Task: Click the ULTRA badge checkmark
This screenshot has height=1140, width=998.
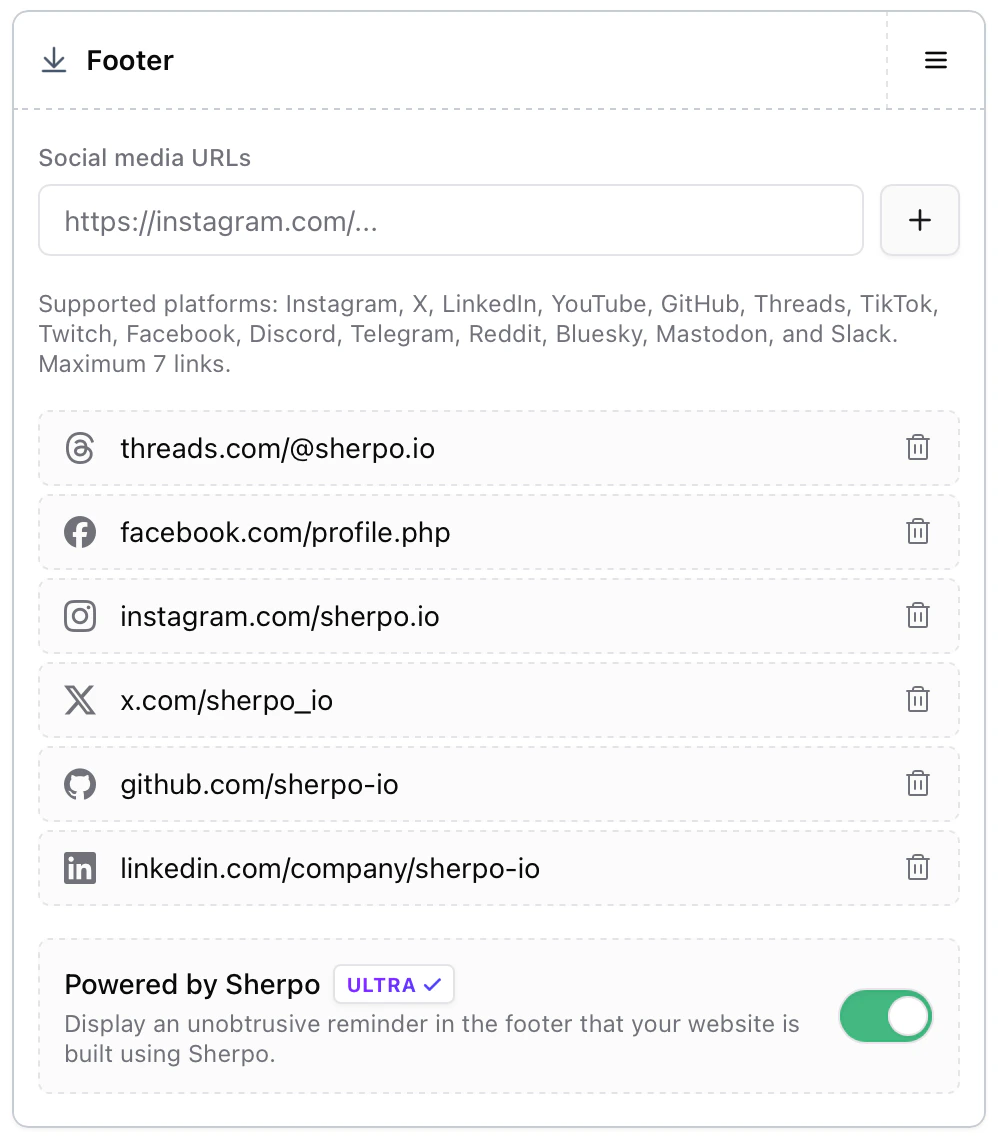Action: point(432,984)
